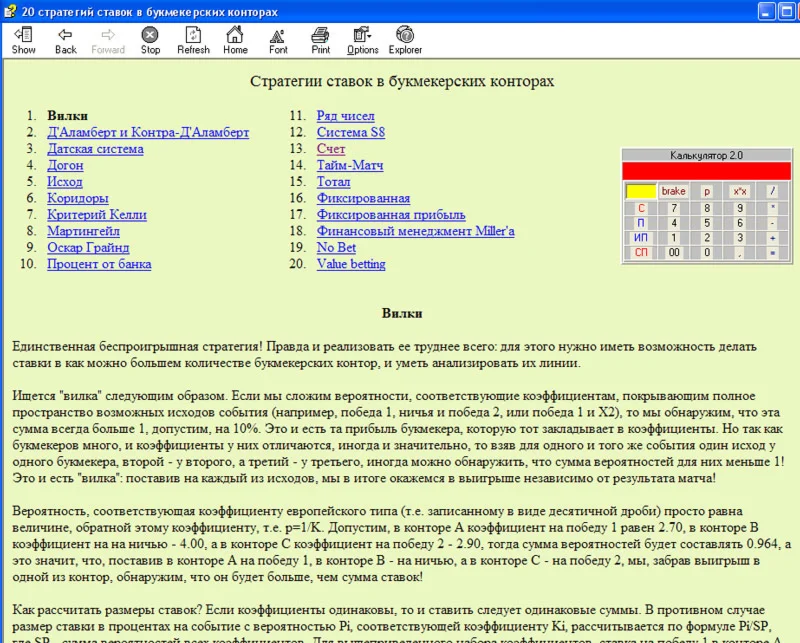Viewport: 800px width, 643px height.
Task: Click the divide (/) calculator button
Action: [772, 191]
